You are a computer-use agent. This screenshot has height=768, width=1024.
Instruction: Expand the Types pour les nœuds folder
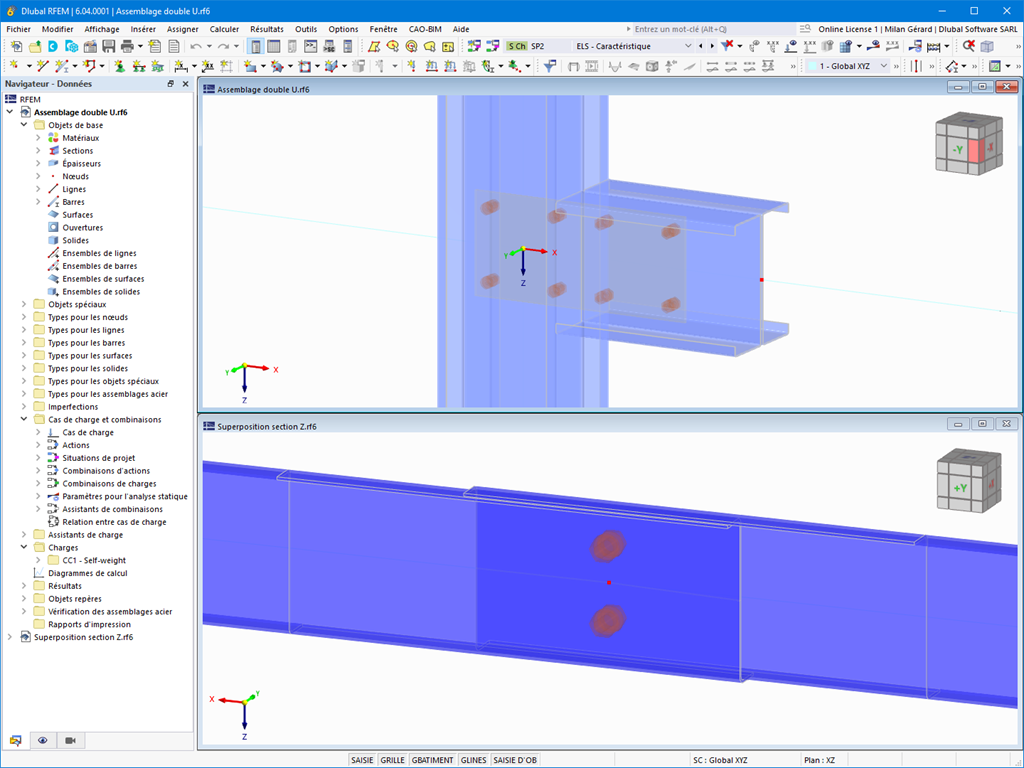(x=24, y=317)
